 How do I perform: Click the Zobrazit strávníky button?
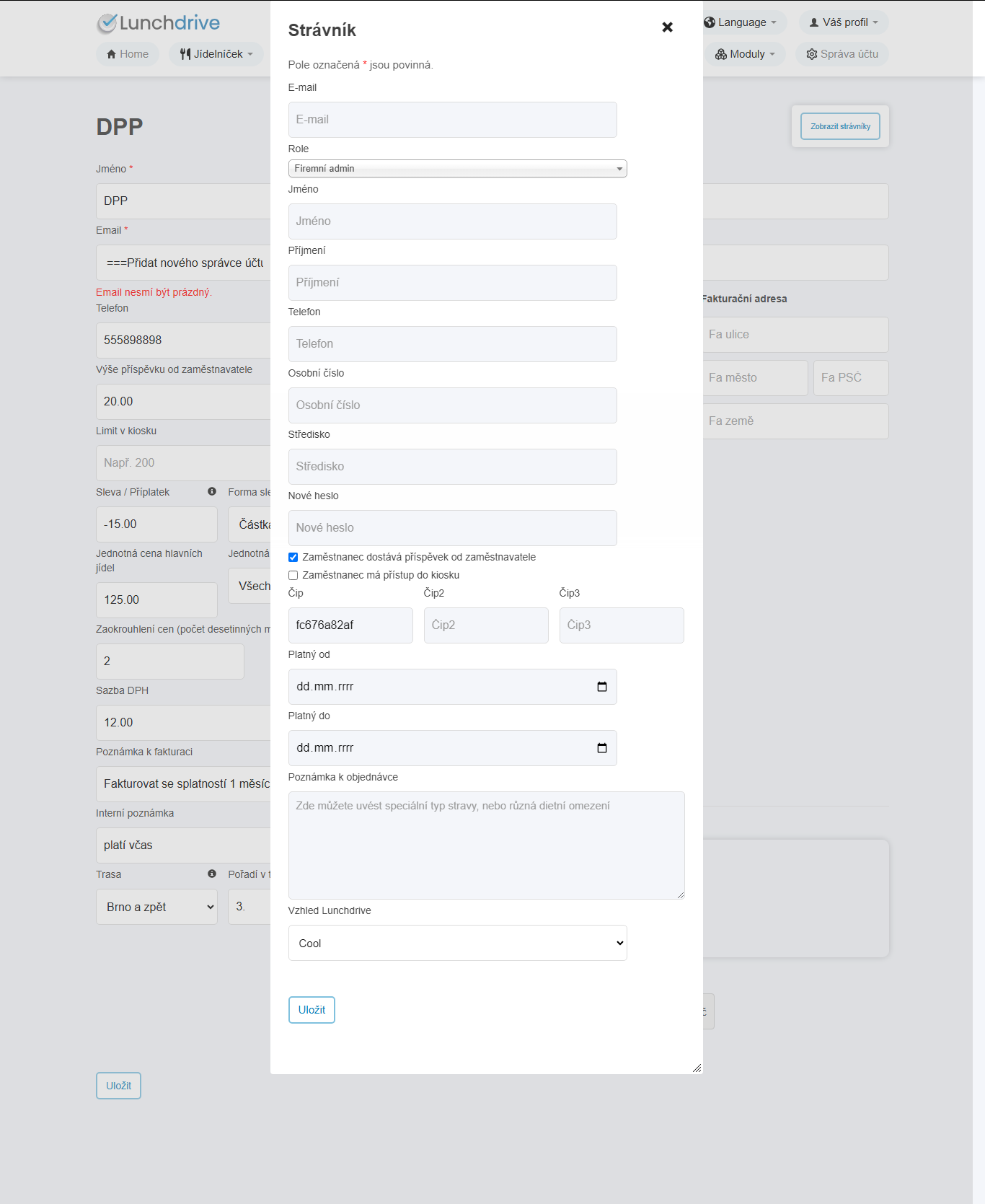(x=840, y=126)
